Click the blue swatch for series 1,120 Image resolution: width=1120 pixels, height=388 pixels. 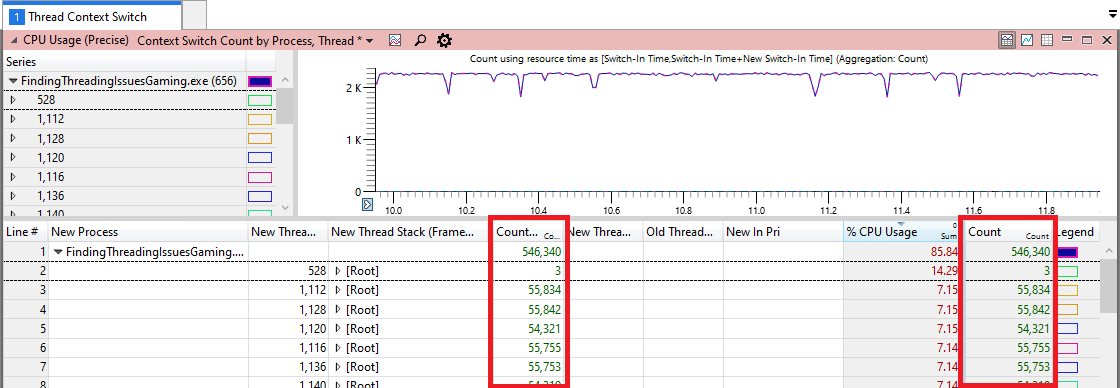[259, 157]
